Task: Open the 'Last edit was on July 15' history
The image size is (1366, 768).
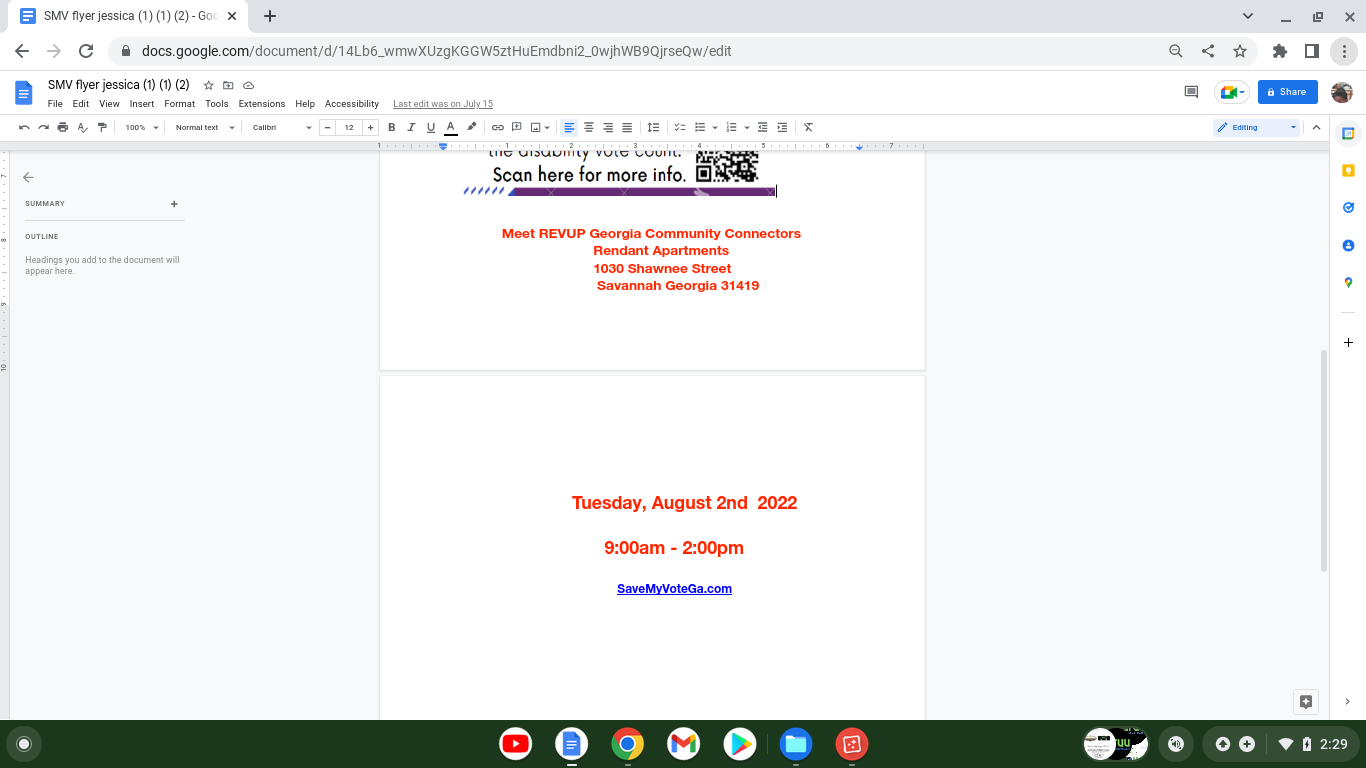Action: [443, 104]
